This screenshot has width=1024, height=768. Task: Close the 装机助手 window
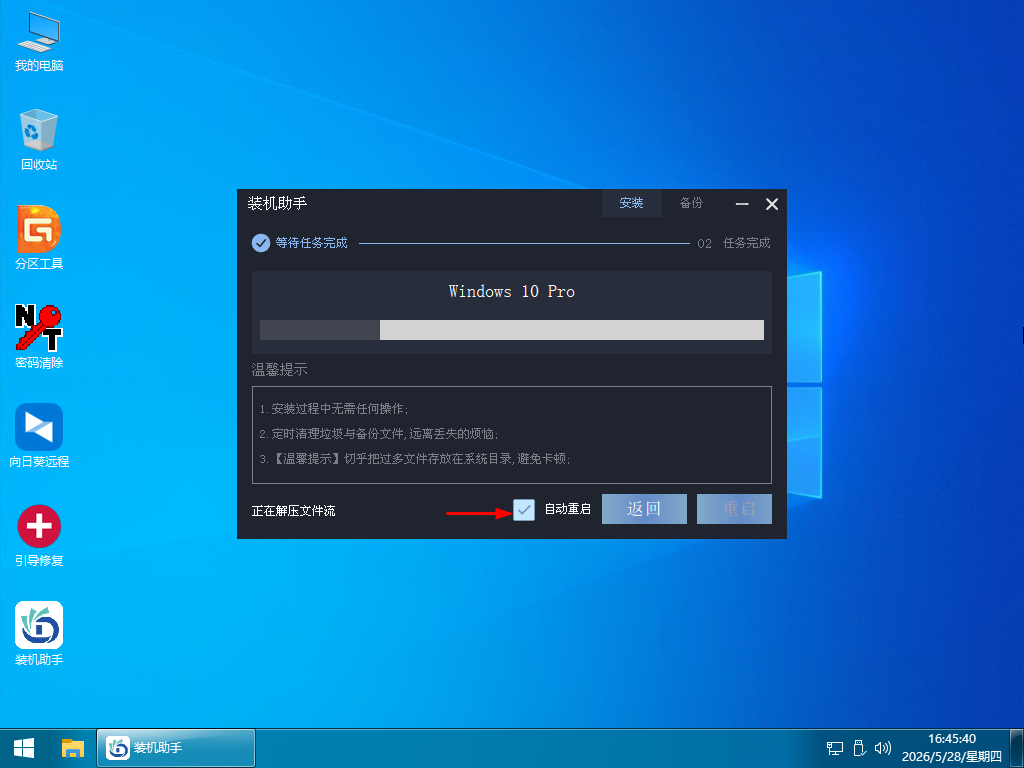[772, 204]
